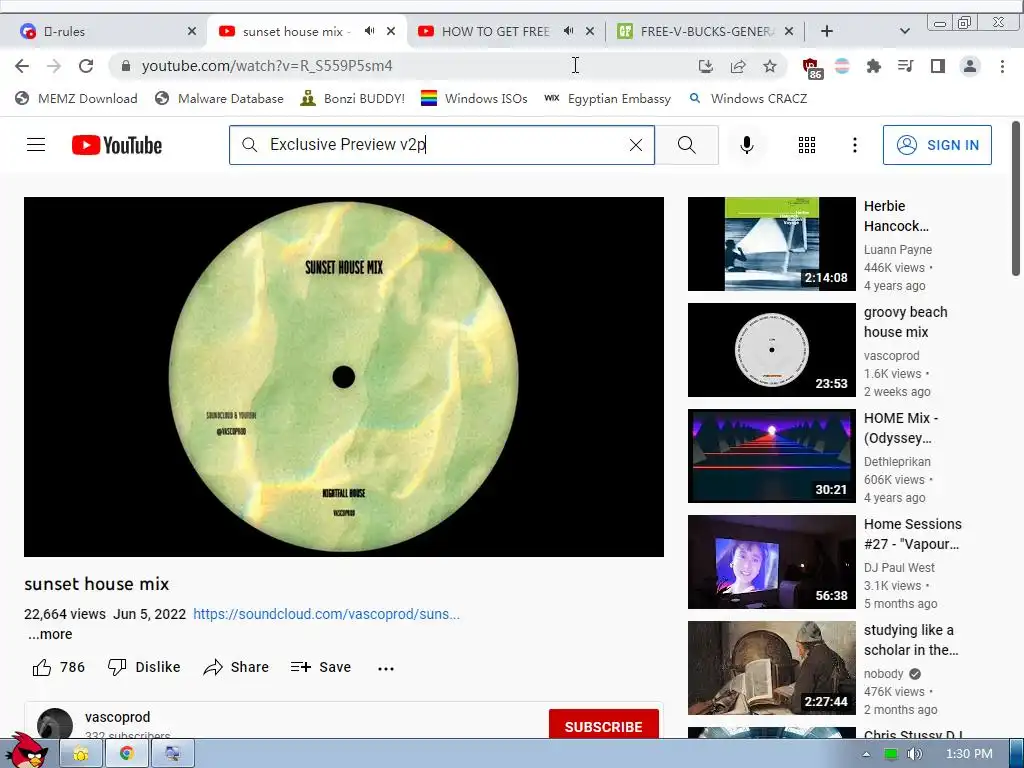Like the video with thumbs up
The height and width of the screenshot is (768, 1024).
pos(58,667)
